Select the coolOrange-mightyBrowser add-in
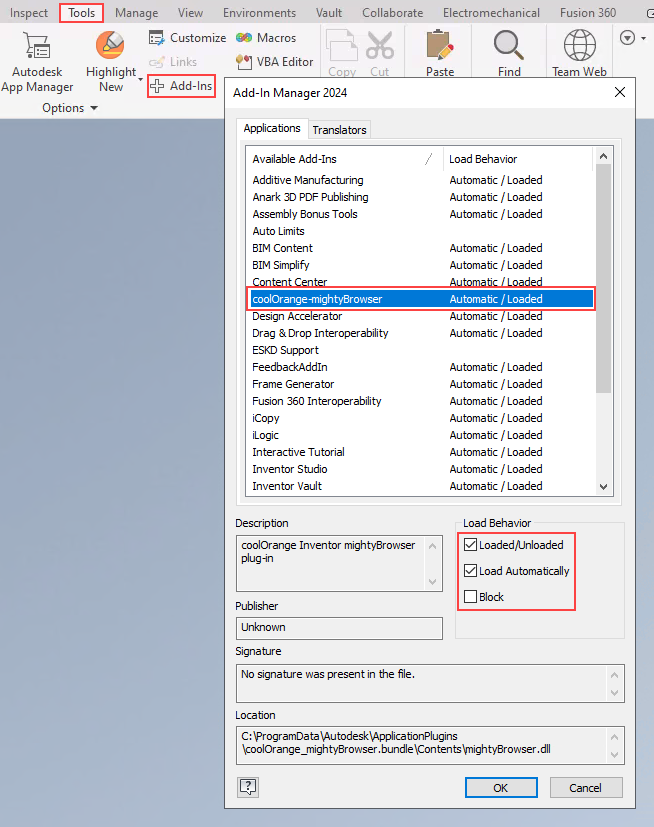Viewport: 654px width, 827px height. coord(420,299)
